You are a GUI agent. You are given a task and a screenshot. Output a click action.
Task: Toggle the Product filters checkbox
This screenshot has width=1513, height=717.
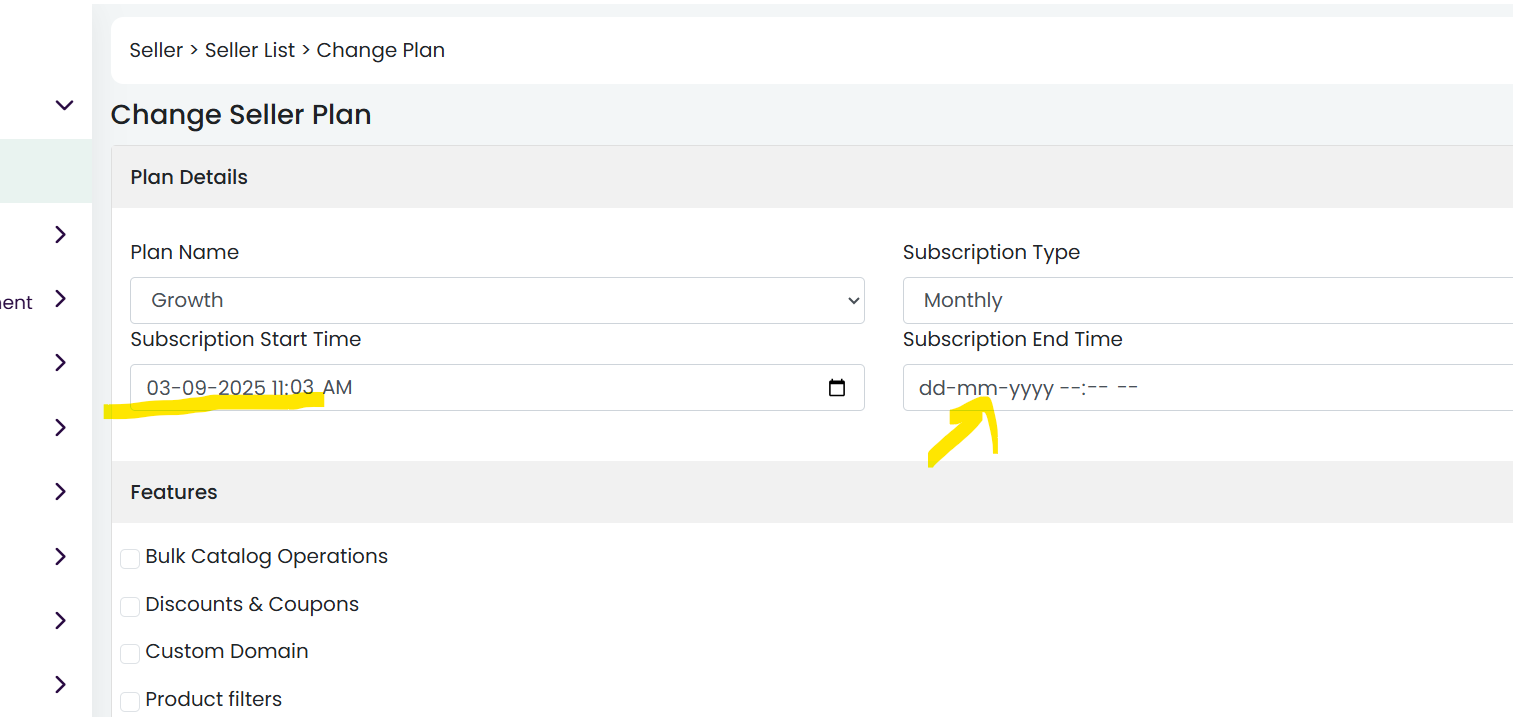[x=130, y=701]
